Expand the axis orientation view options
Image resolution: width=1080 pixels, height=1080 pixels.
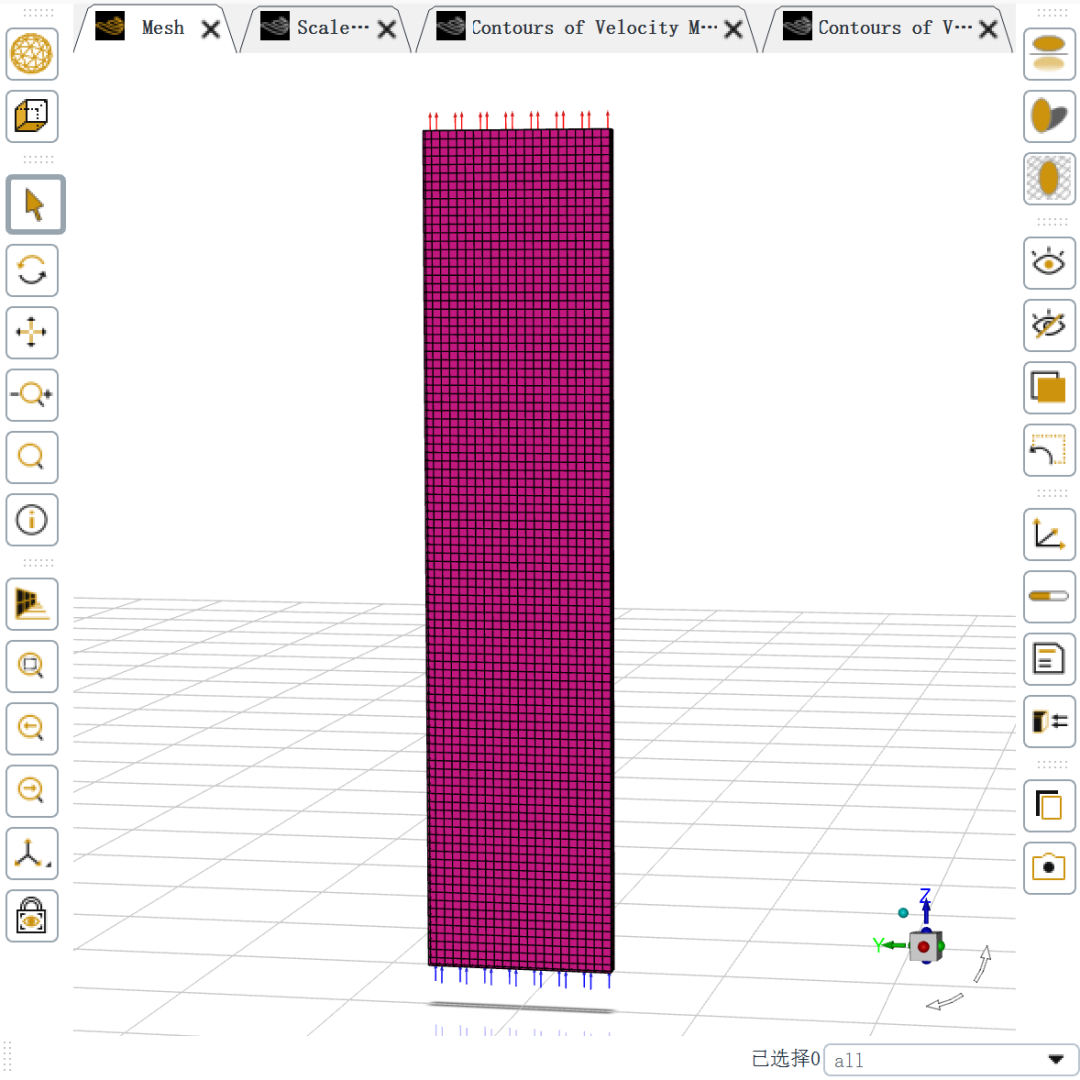32,853
